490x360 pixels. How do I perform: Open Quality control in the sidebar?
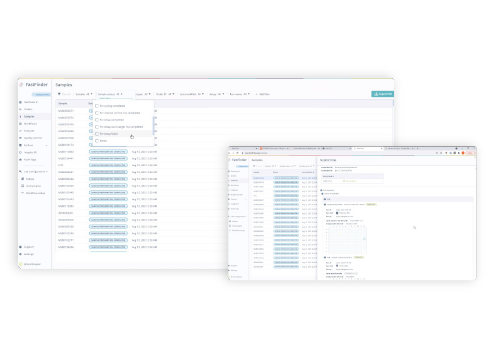(31, 138)
